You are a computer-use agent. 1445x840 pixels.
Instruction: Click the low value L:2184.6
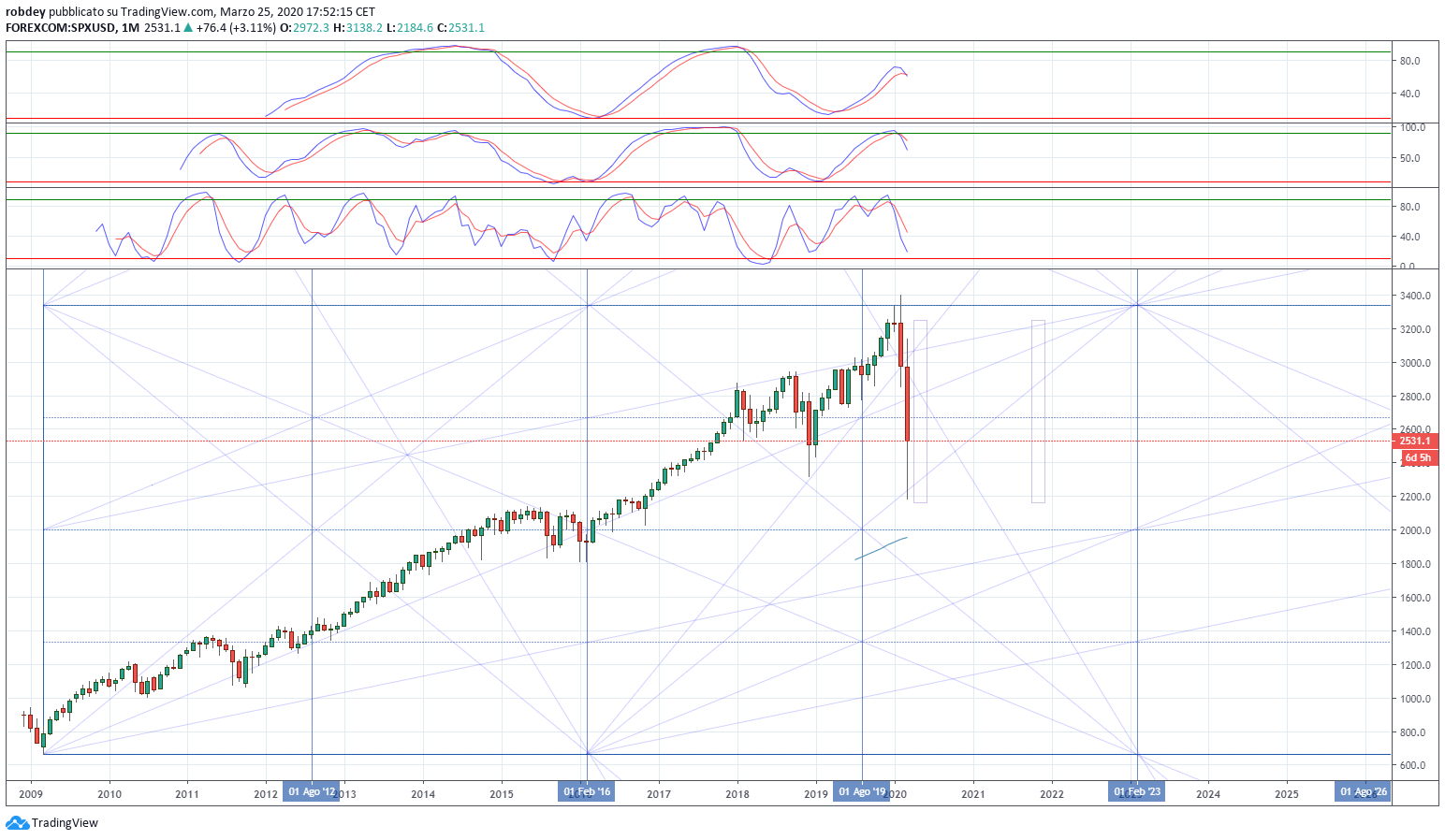point(410,28)
